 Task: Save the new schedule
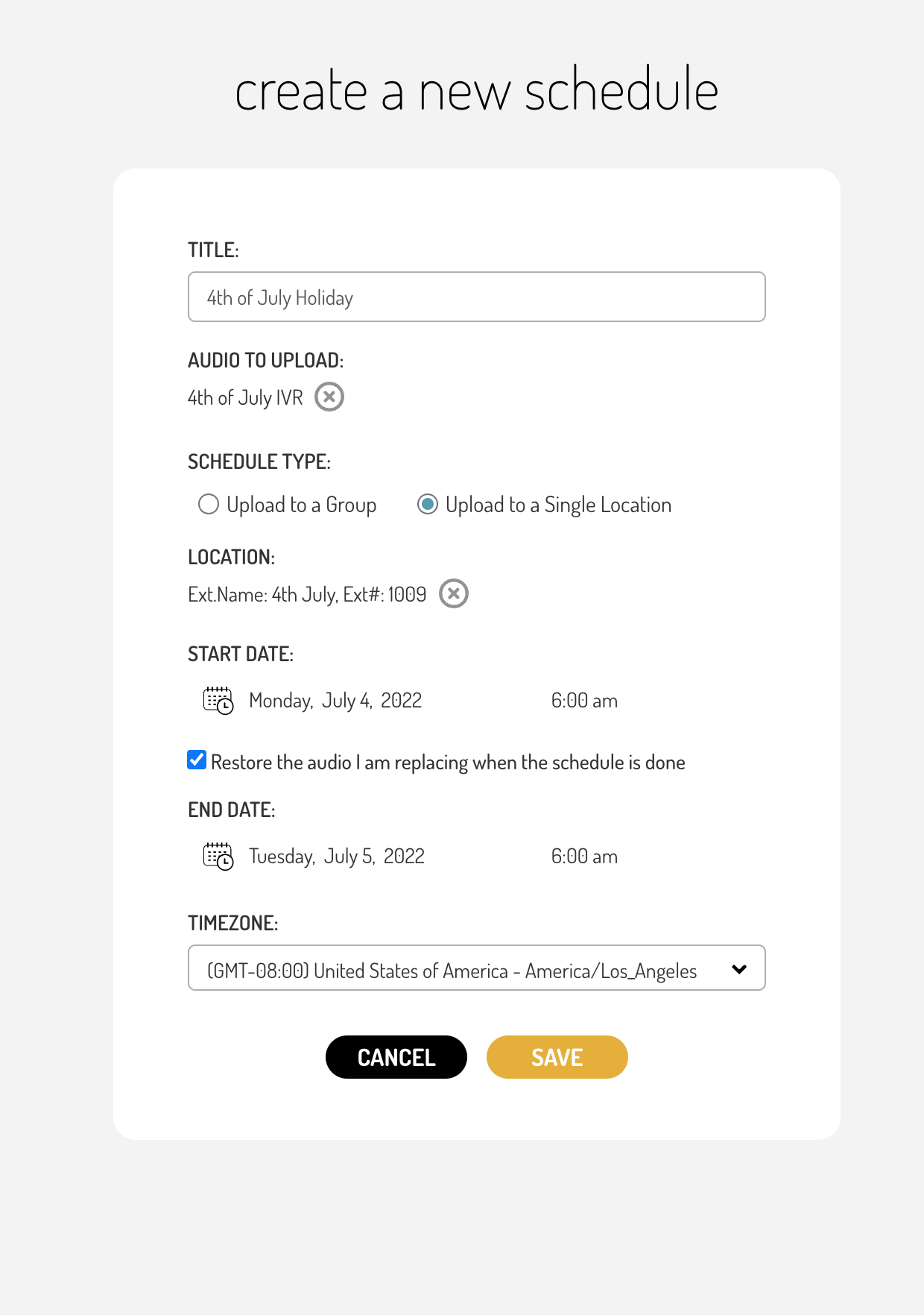(x=557, y=1057)
